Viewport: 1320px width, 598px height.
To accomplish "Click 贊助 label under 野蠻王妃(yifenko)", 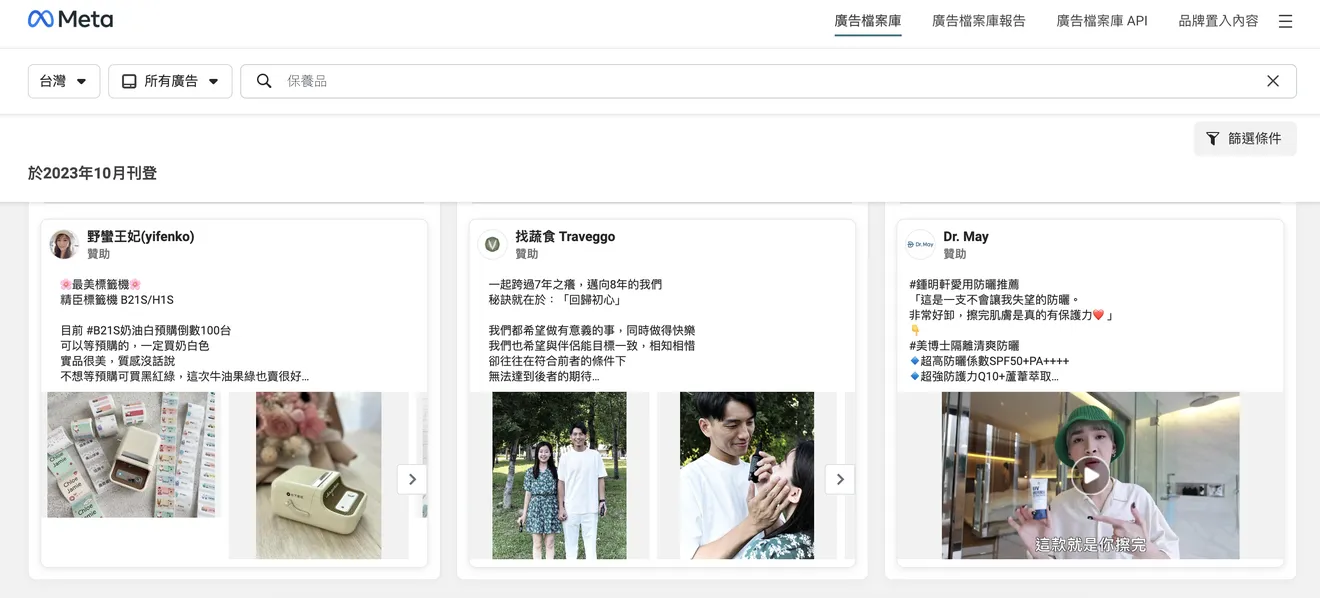I will click(x=98, y=254).
